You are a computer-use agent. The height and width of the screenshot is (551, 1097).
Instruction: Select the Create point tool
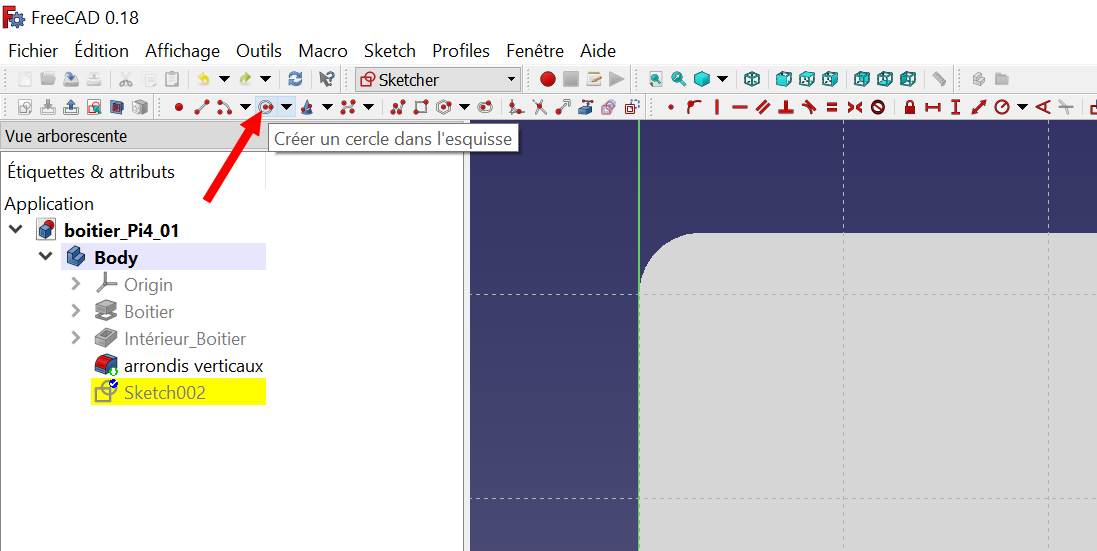point(178,108)
